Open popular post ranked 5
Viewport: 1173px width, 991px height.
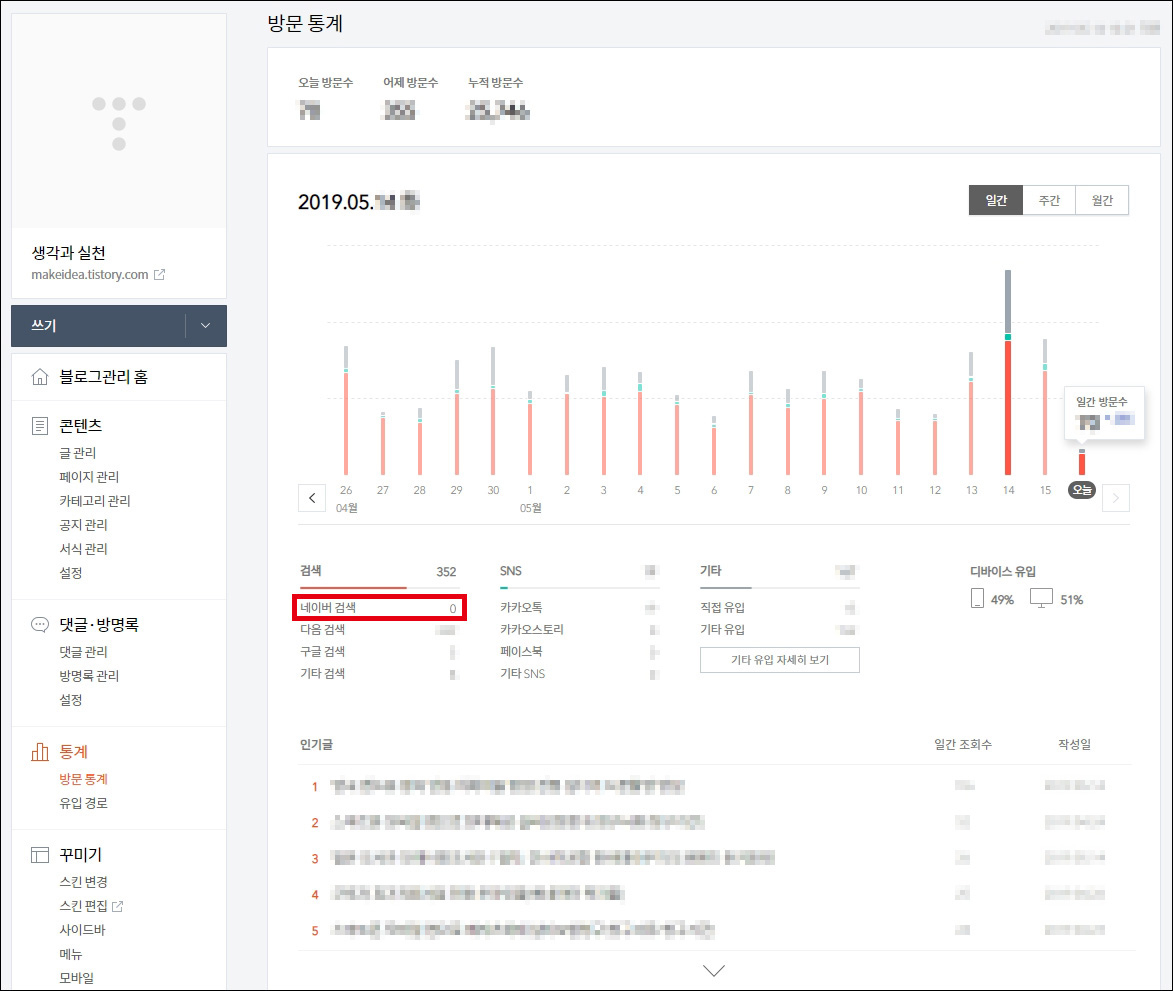(522, 930)
